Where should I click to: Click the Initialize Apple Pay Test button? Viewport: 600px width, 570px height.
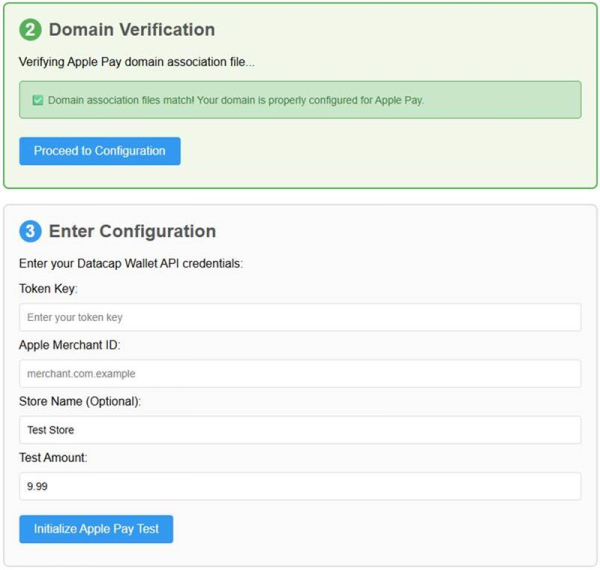click(x=96, y=529)
